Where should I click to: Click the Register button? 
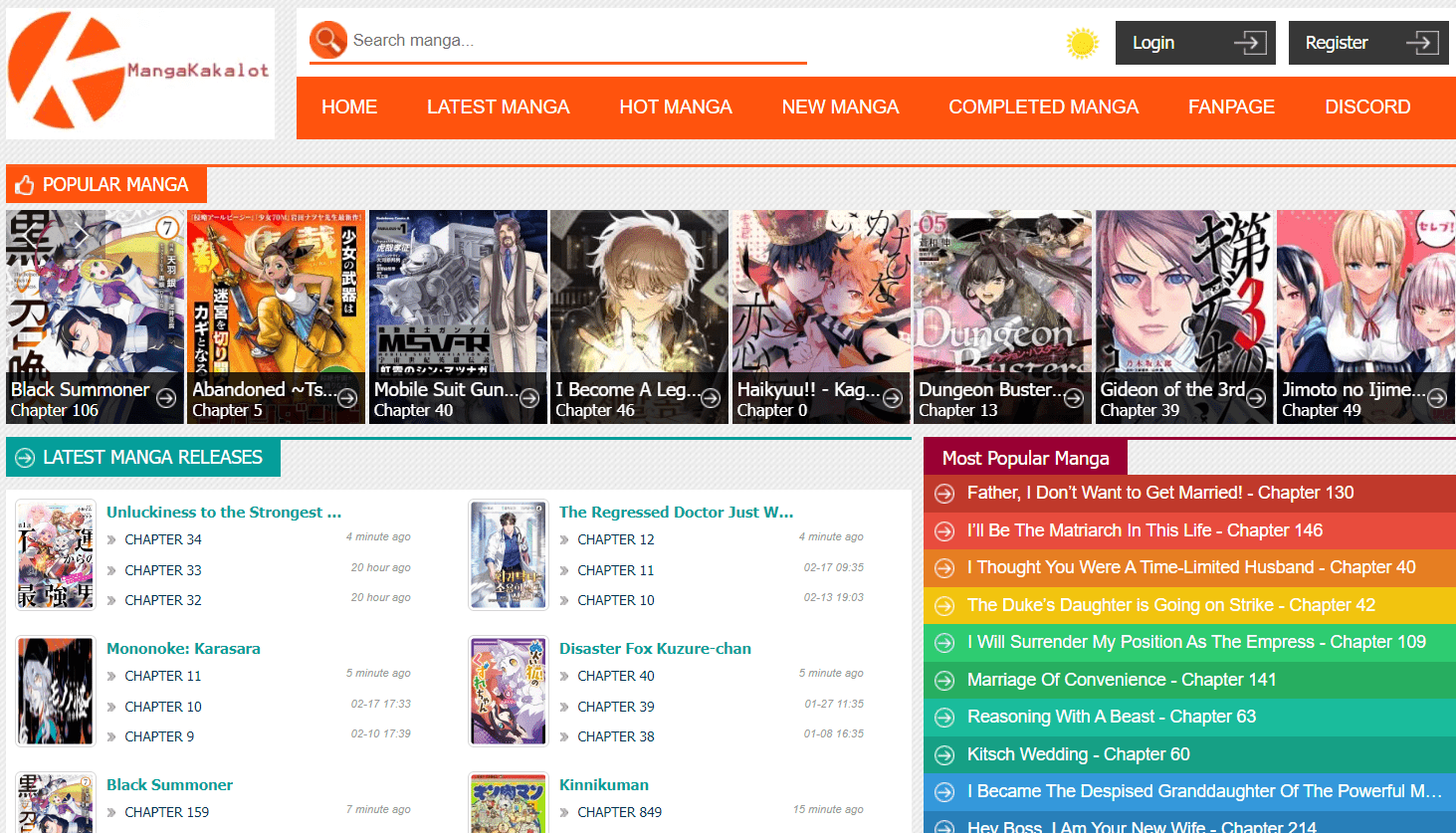(1368, 43)
